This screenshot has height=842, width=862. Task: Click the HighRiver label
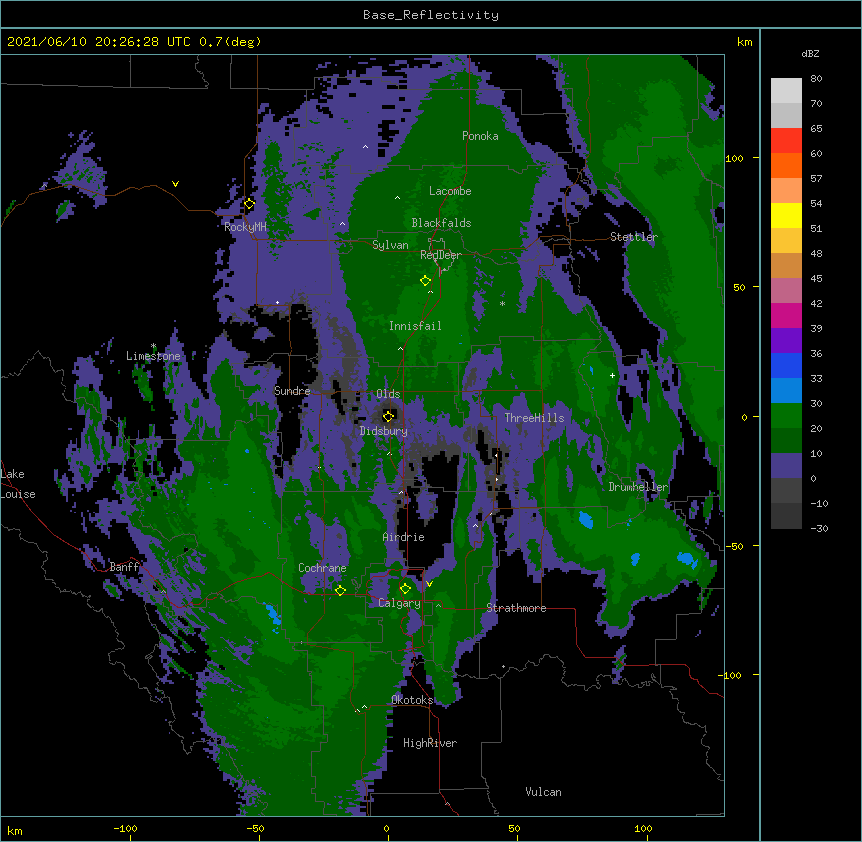[430, 743]
